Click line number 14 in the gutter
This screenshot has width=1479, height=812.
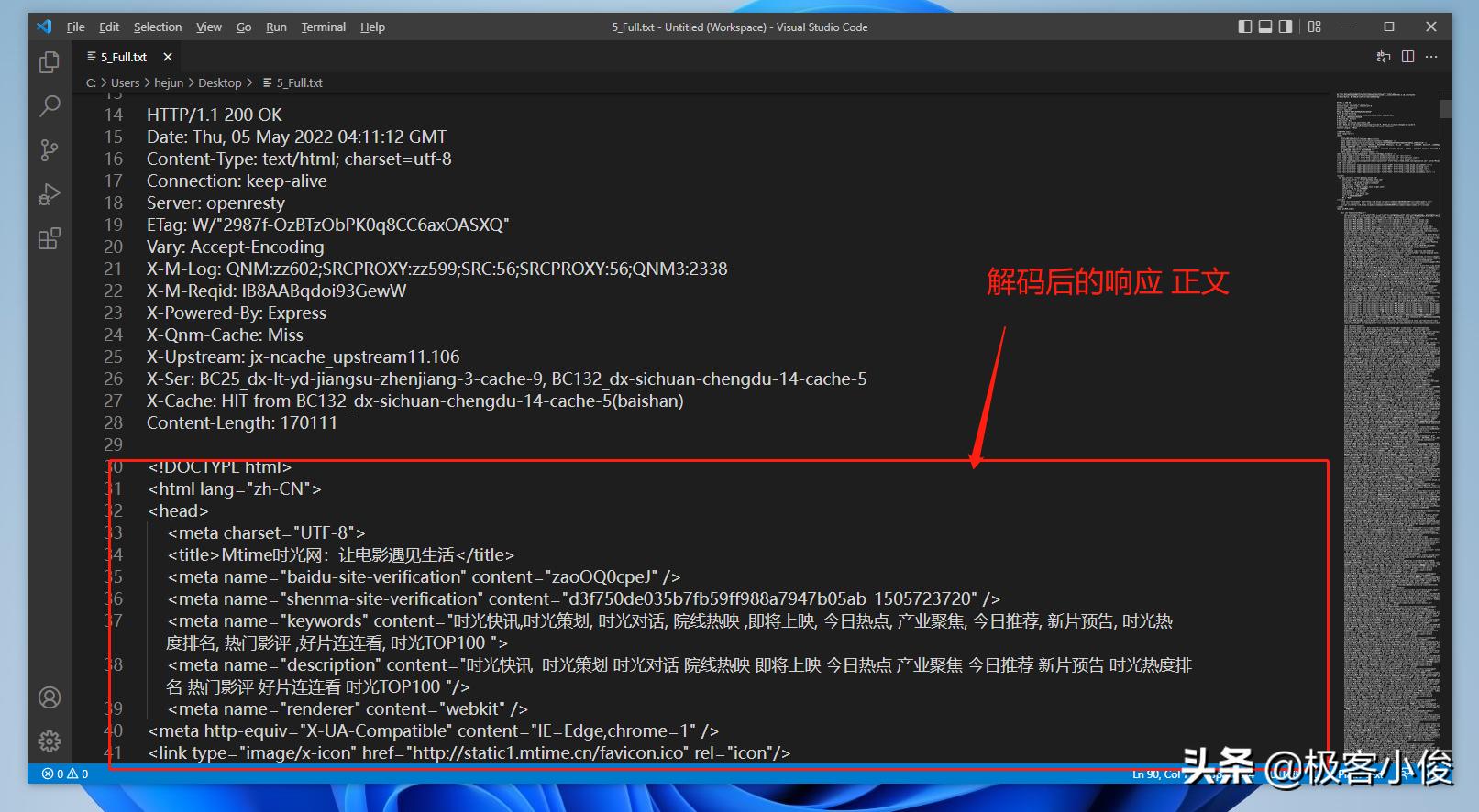click(x=113, y=115)
